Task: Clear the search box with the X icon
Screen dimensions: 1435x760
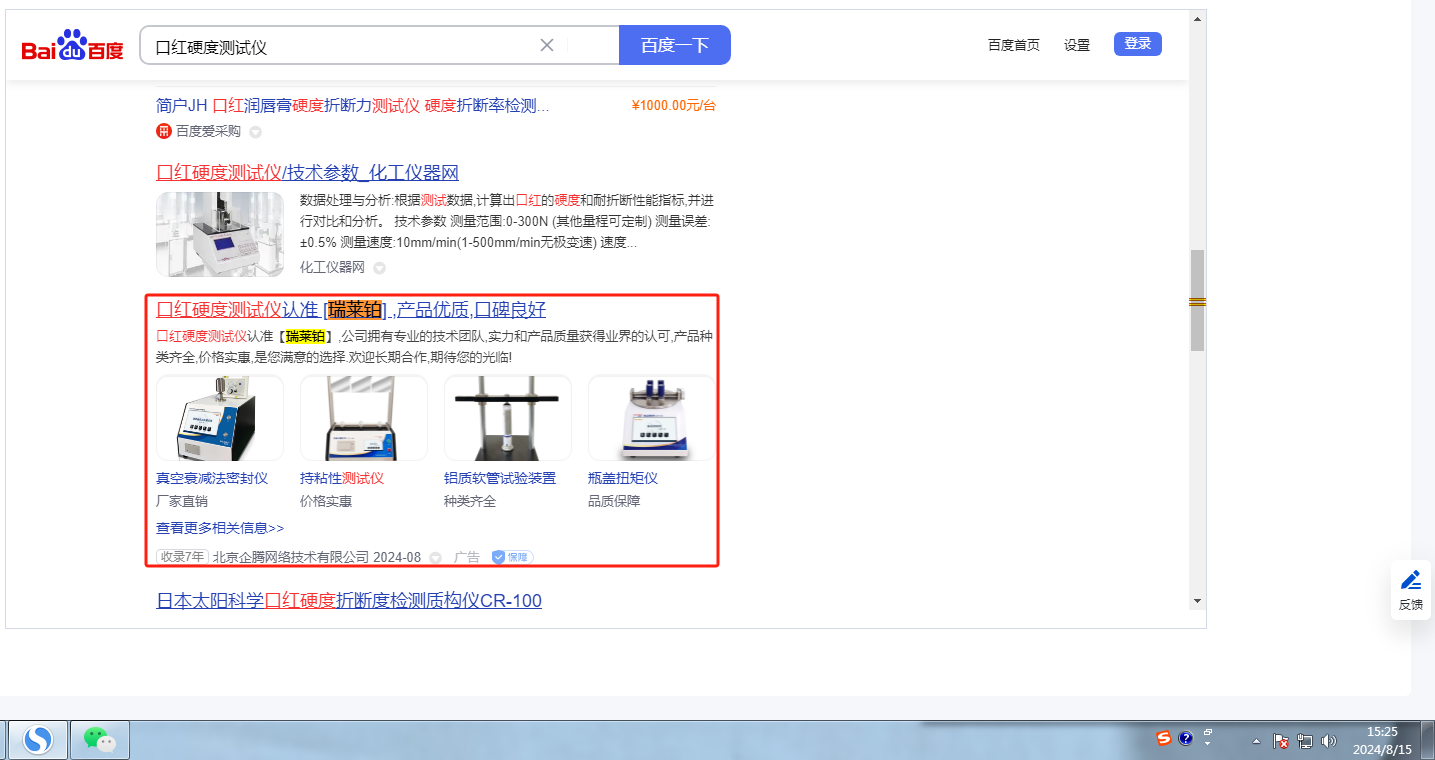Action: coord(547,45)
